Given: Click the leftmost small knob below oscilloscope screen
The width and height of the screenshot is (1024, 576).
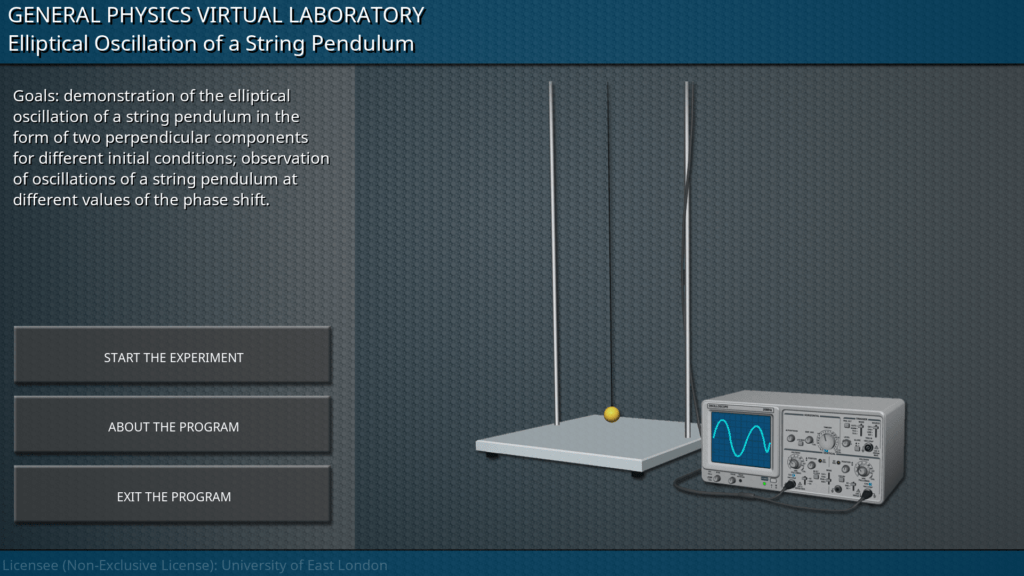Looking at the screenshot, I should click(x=716, y=479).
